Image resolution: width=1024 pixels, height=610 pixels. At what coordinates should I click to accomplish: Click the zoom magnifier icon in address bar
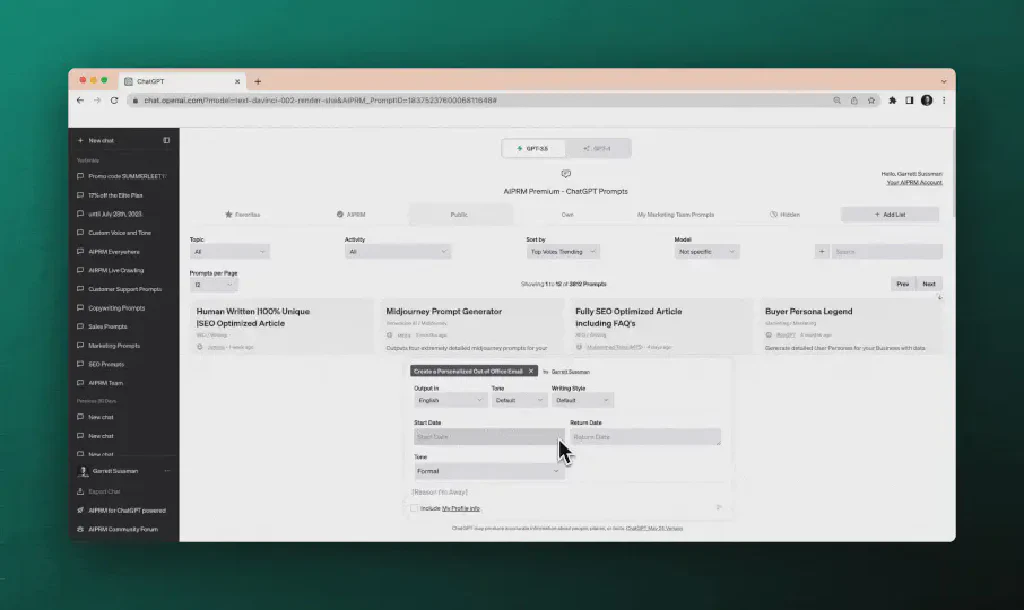(837, 101)
